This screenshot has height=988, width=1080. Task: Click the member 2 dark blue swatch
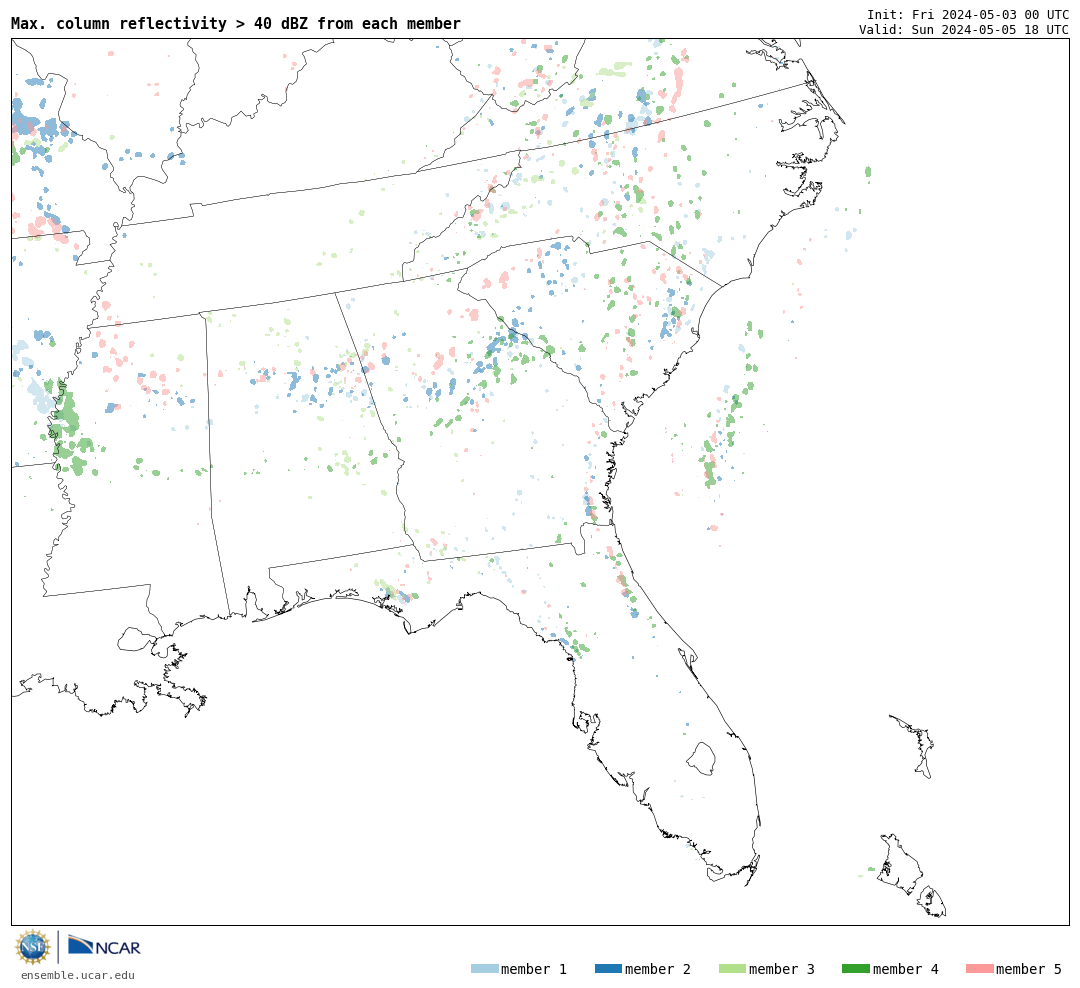point(608,969)
